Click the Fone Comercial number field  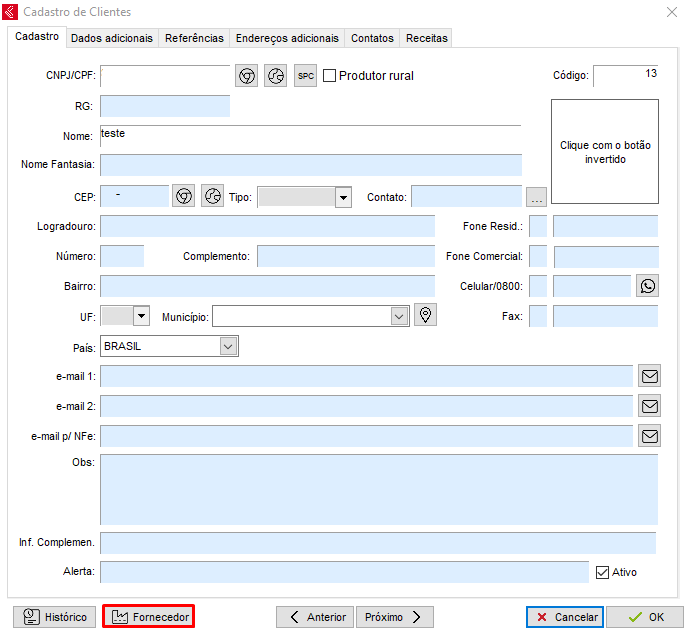pos(606,257)
